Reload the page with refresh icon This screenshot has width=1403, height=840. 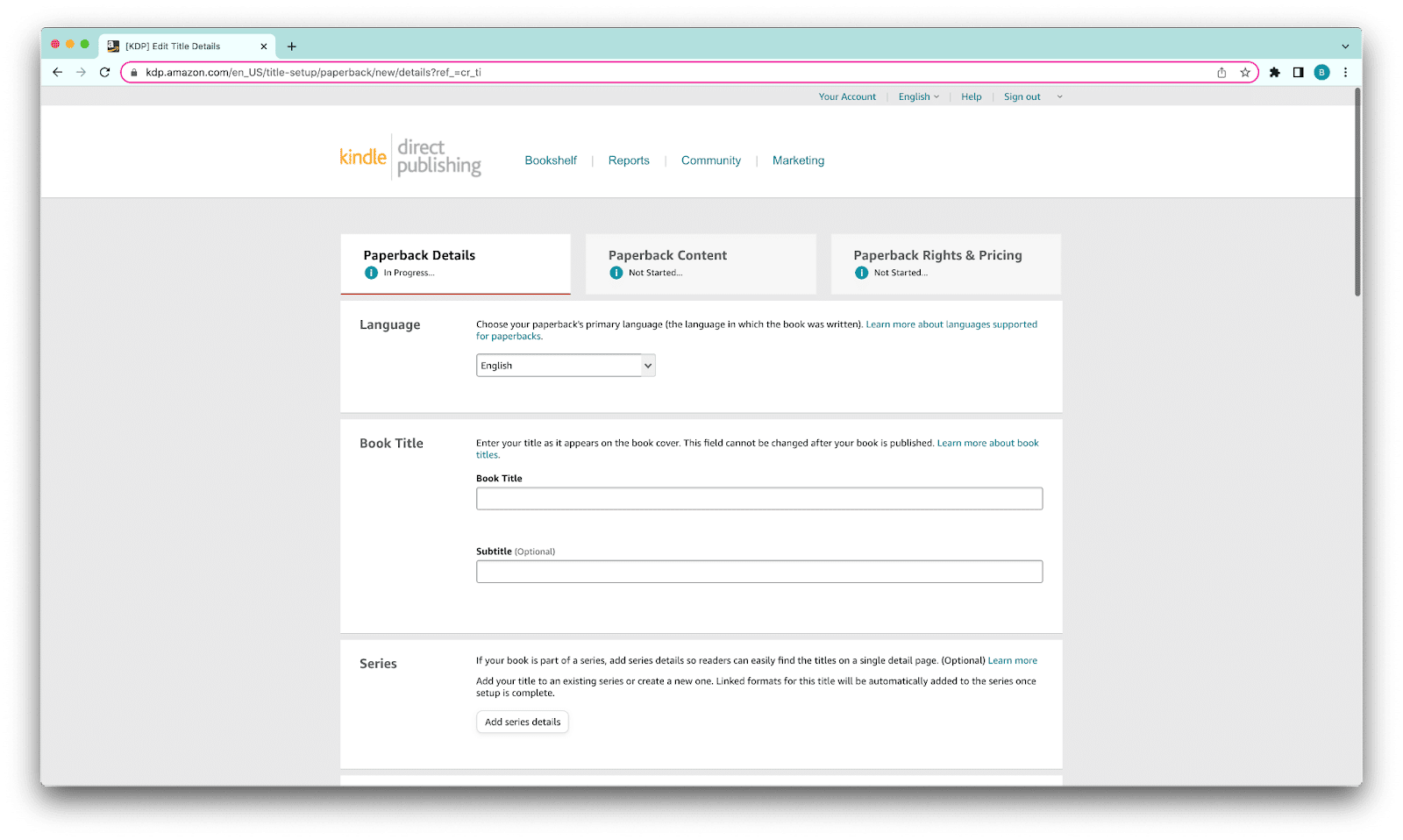pyautogui.click(x=105, y=72)
